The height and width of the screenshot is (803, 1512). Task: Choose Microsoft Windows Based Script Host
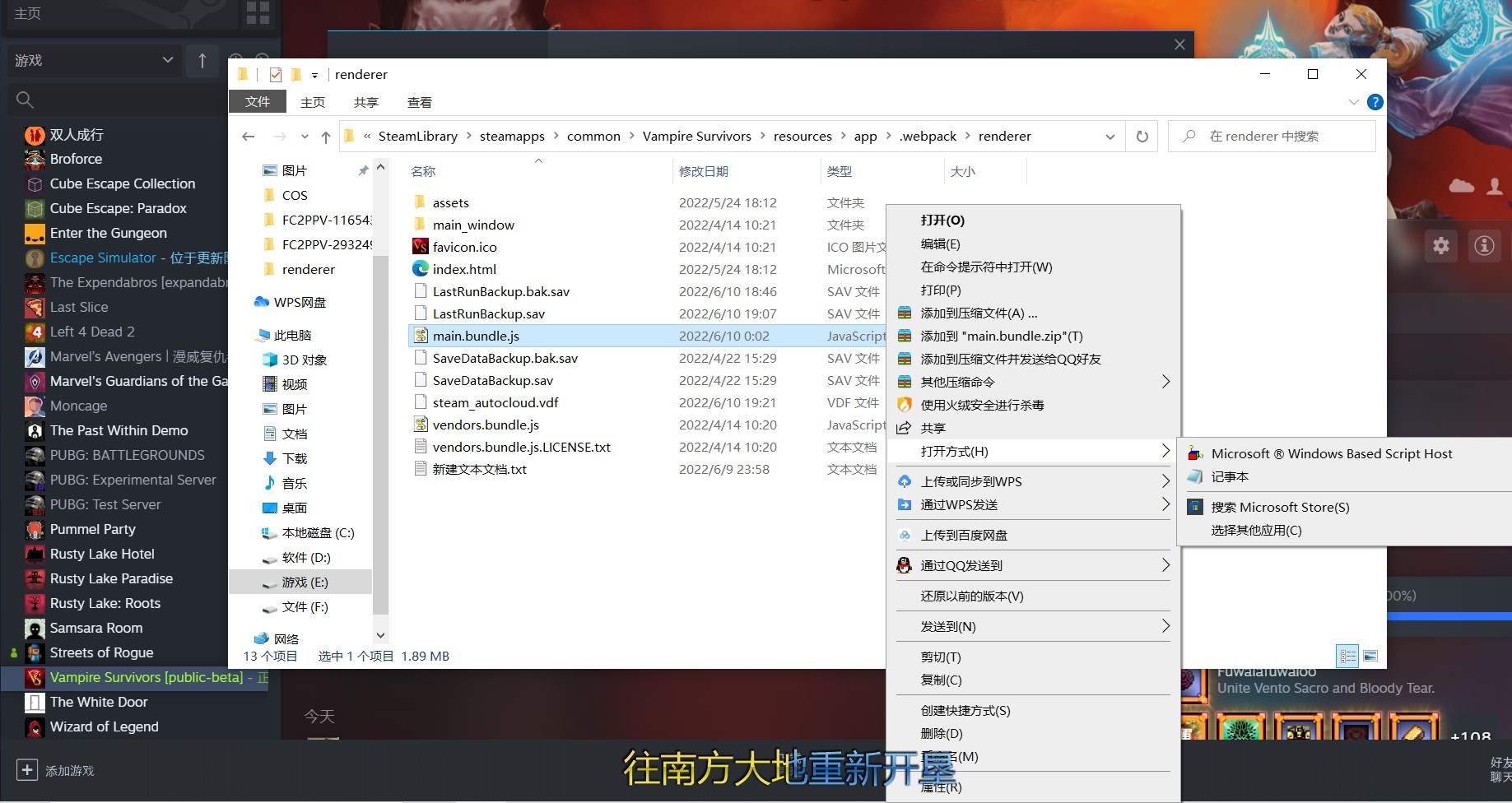click(x=1331, y=453)
